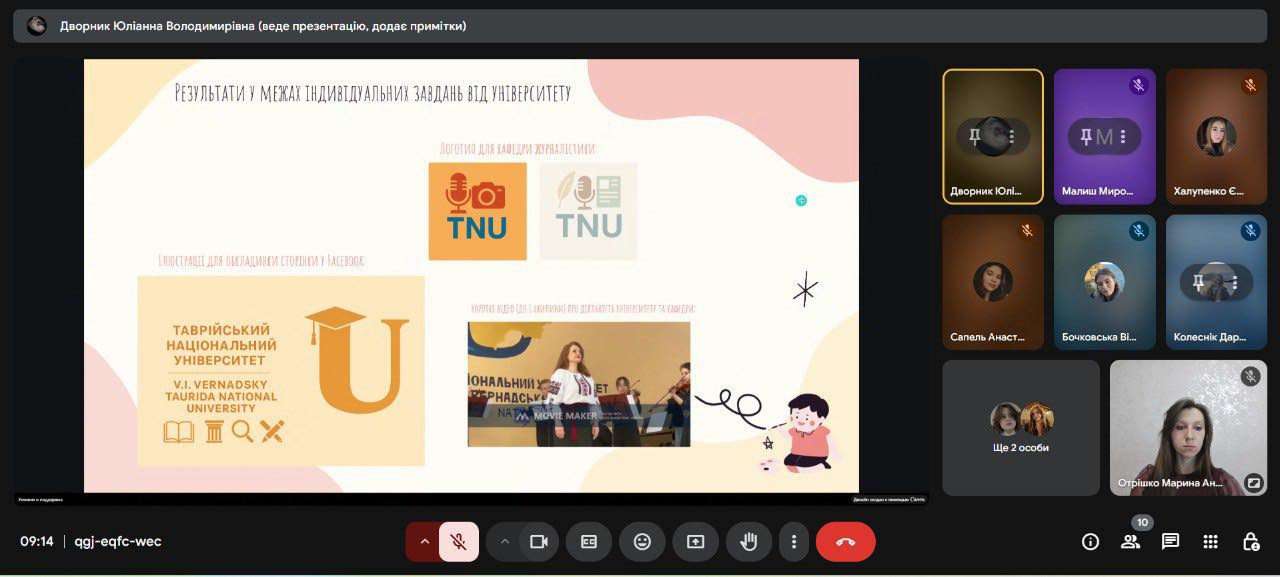Click the muted mic icon on Сапель Анаст... tile
1280x577 pixels.
click(x=1026, y=231)
